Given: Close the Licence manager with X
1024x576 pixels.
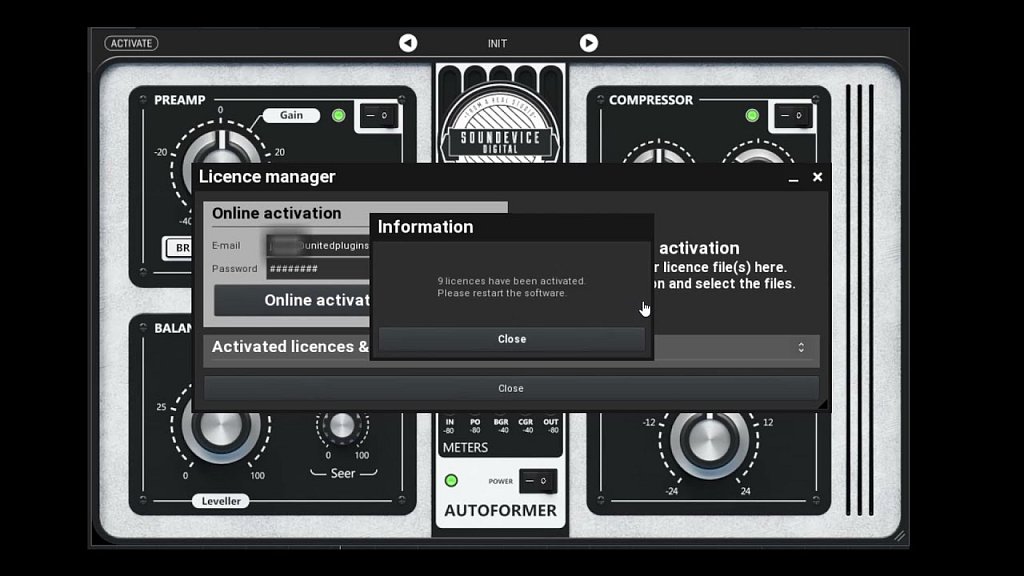Looking at the screenshot, I should click(817, 177).
